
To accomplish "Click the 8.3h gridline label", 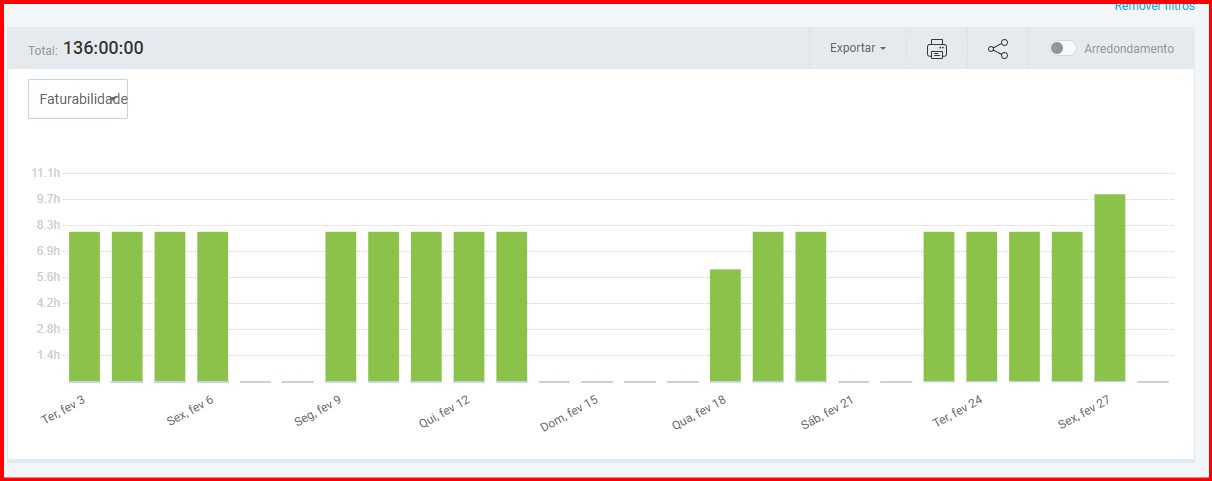I will (x=46, y=225).
